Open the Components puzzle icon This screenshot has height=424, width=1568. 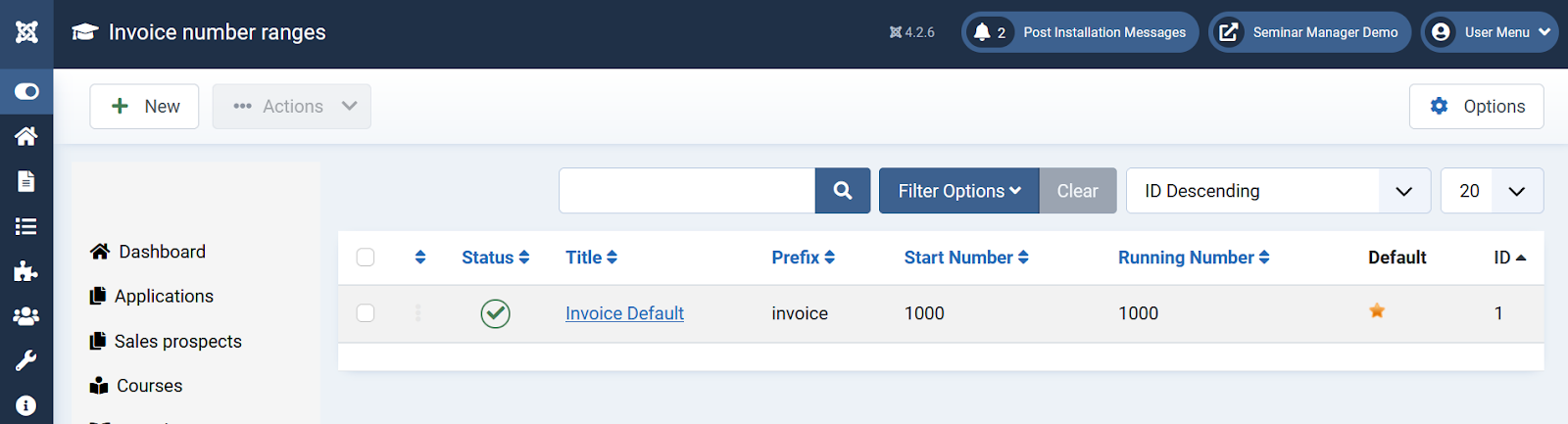click(26, 271)
